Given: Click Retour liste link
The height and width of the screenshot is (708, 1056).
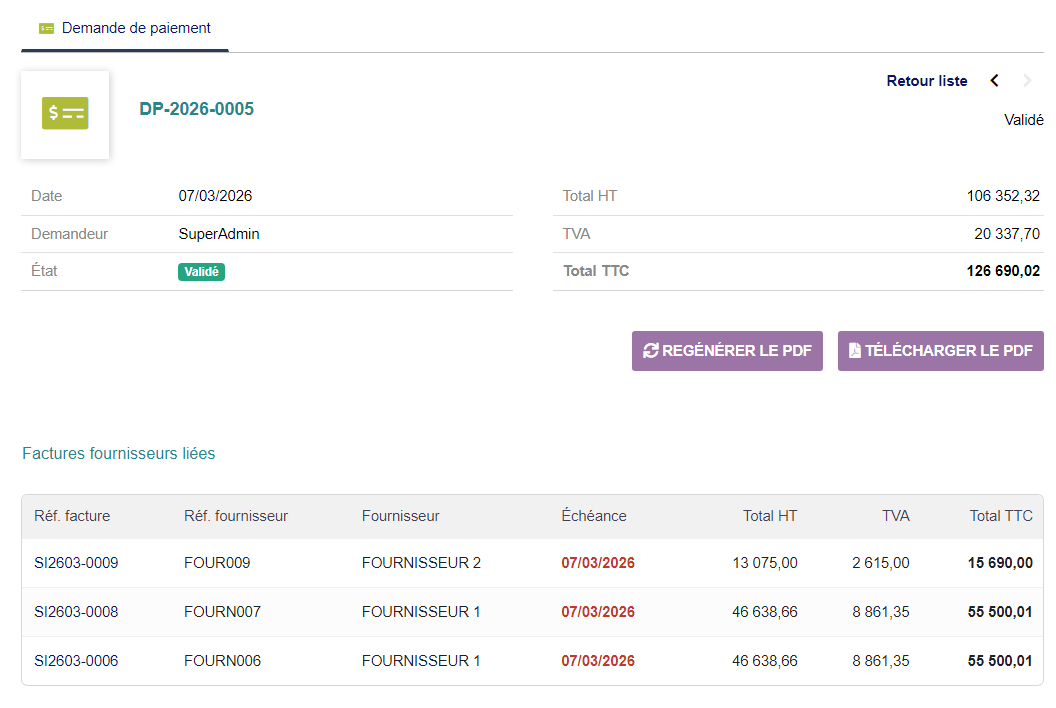Looking at the screenshot, I should (926, 81).
